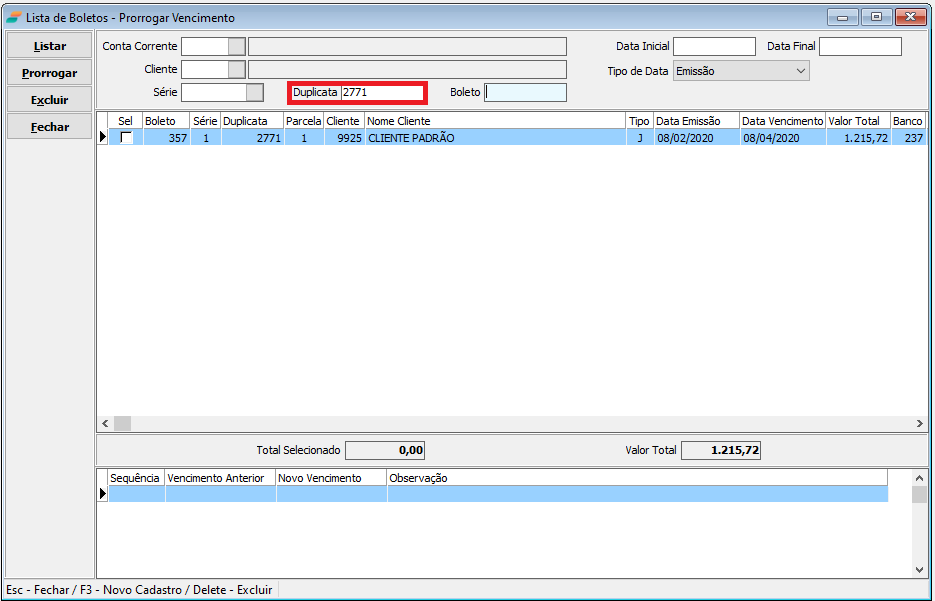Focus the Boleto input field
The height and width of the screenshot is (601, 935).
click(525, 92)
